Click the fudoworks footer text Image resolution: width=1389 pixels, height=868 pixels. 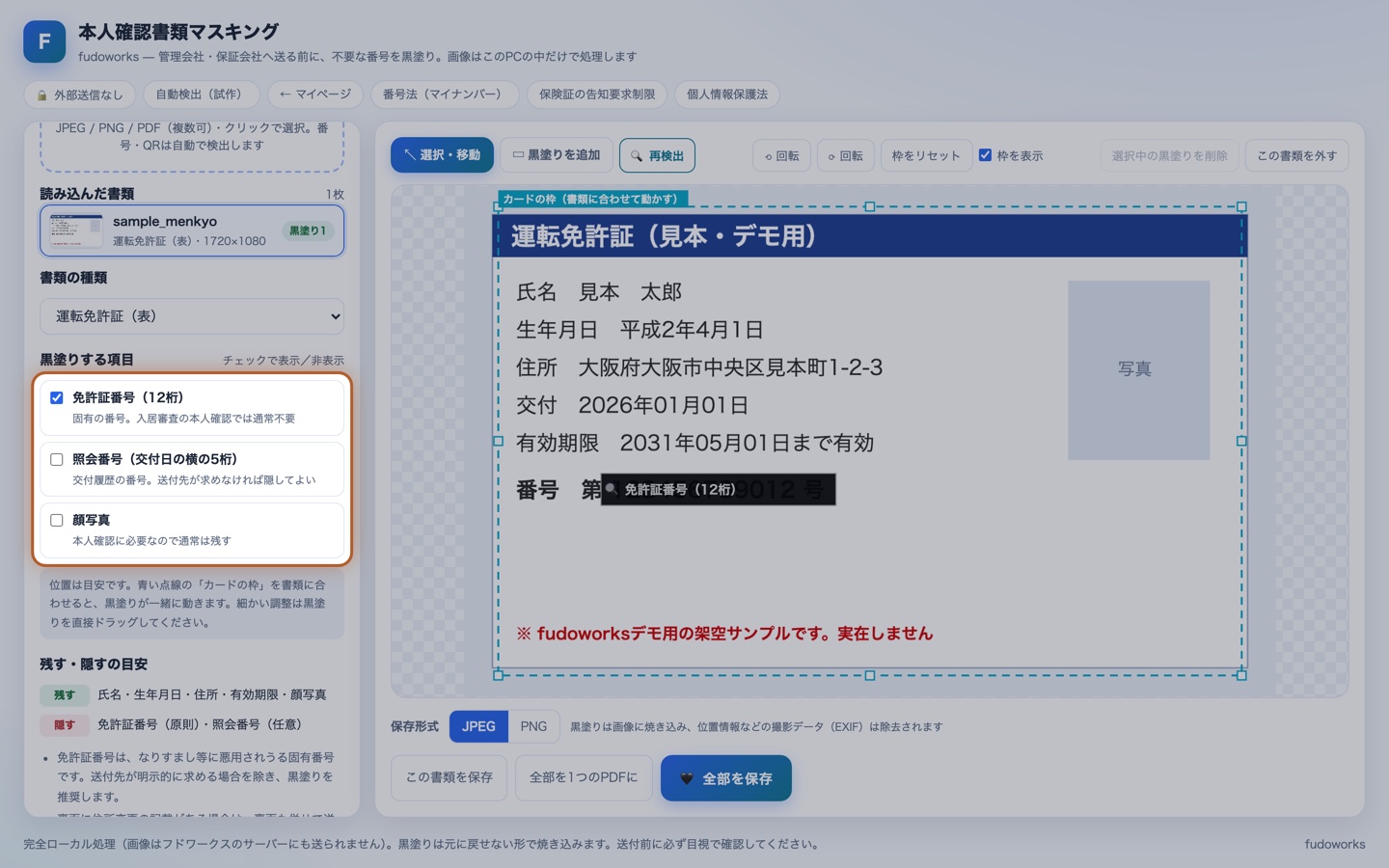tap(1335, 844)
